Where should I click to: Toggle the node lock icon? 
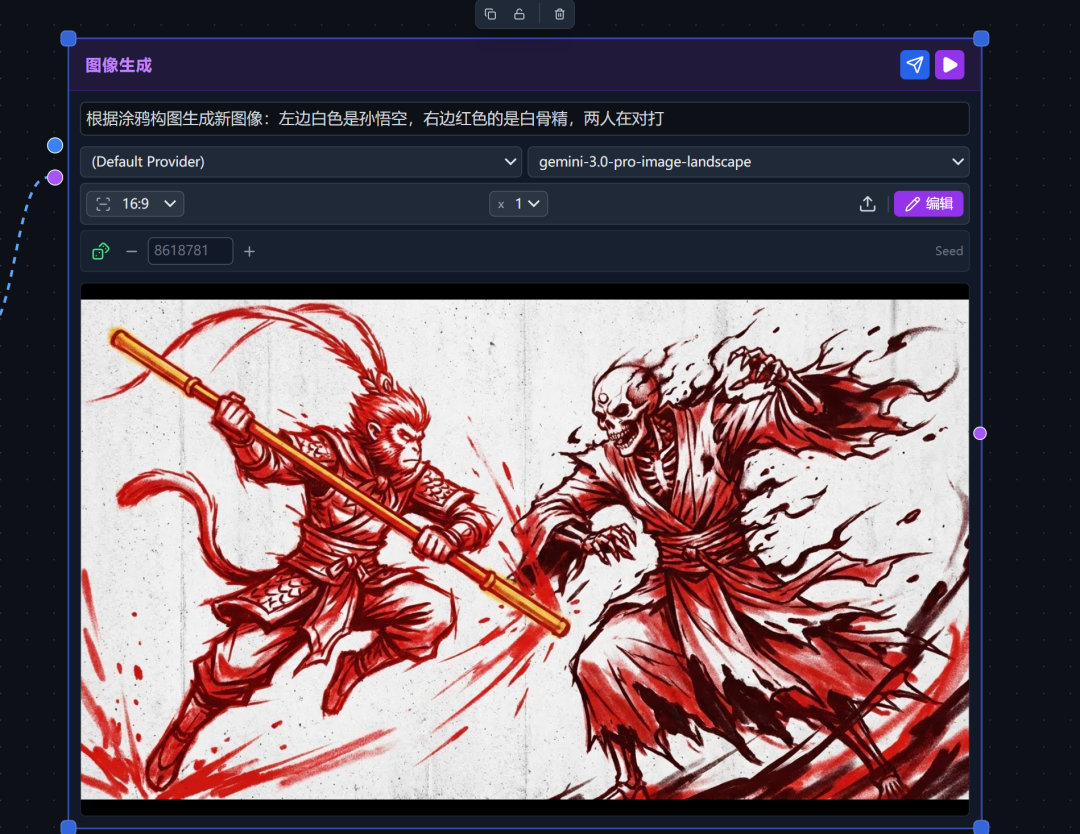click(x=519, y=14)
